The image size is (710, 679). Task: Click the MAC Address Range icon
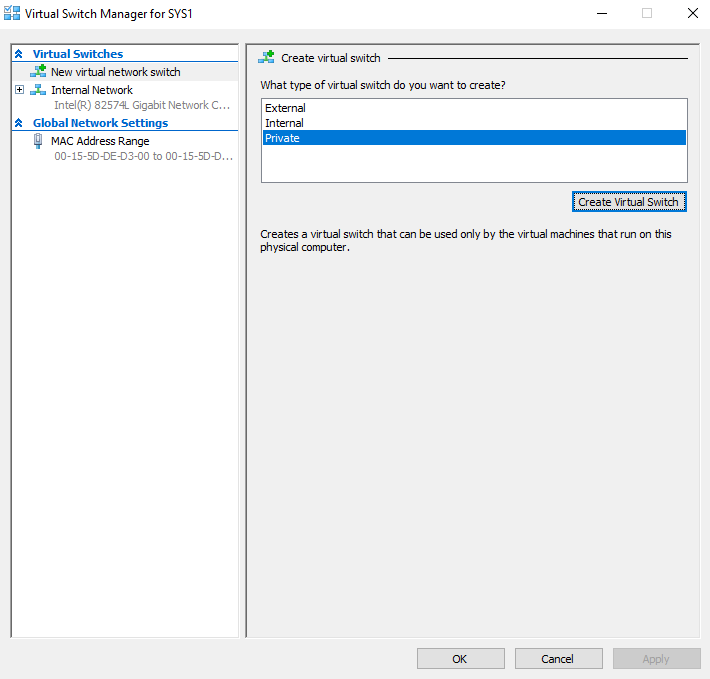pyautogui.click(x=38, y=141)
